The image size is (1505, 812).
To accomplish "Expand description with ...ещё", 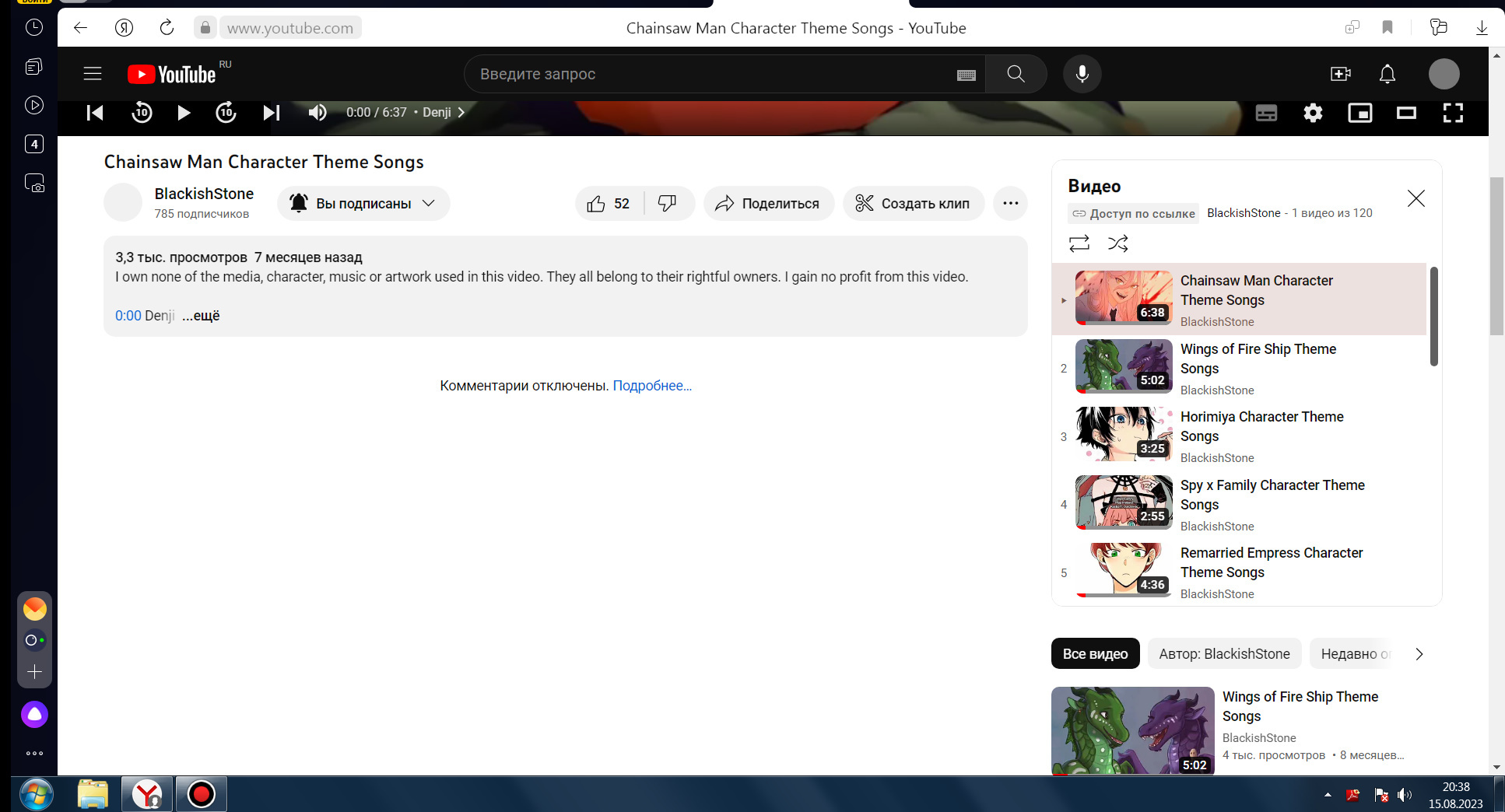I will [202, 316].
